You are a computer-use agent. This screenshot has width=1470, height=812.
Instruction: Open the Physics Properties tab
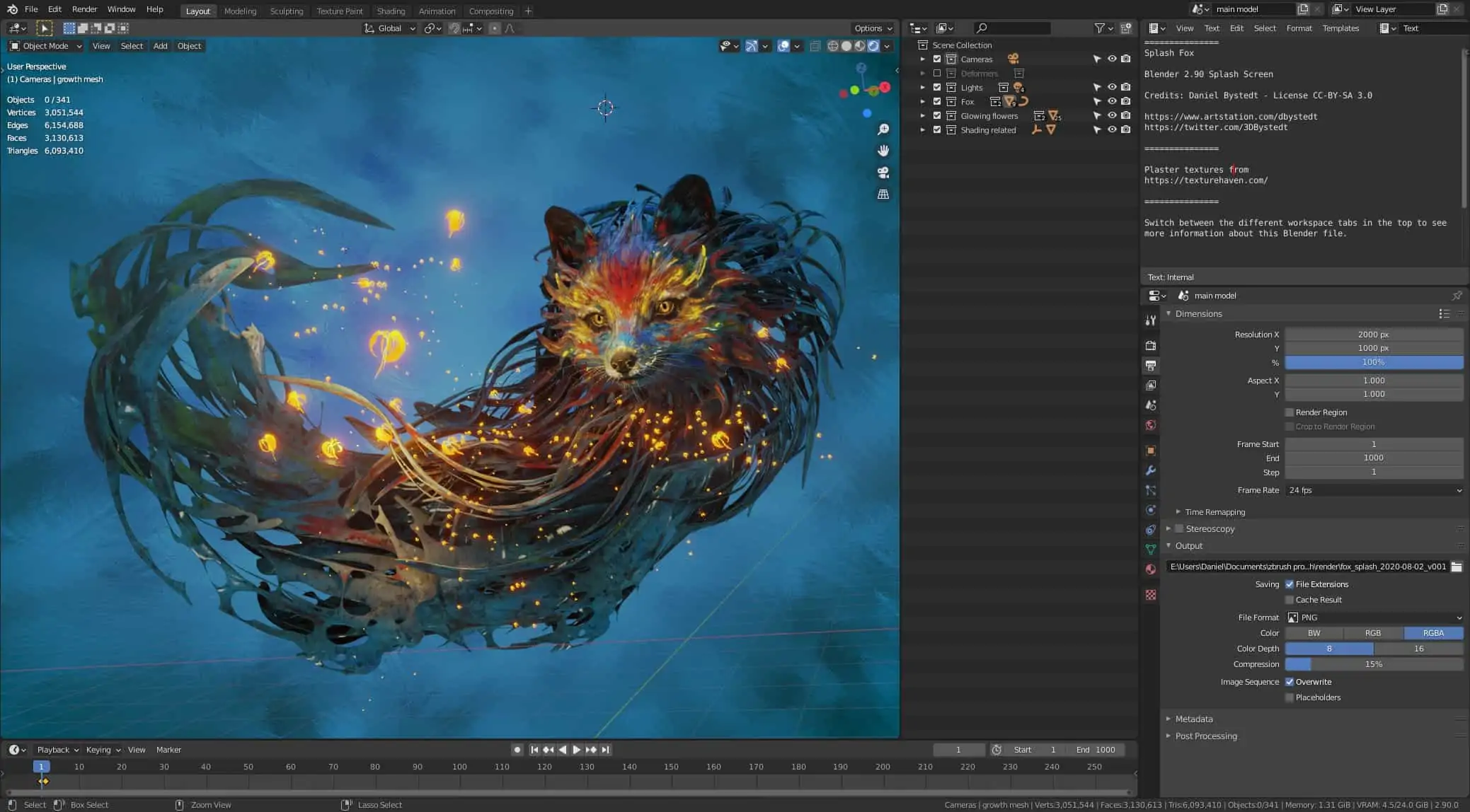(1150, 509)
